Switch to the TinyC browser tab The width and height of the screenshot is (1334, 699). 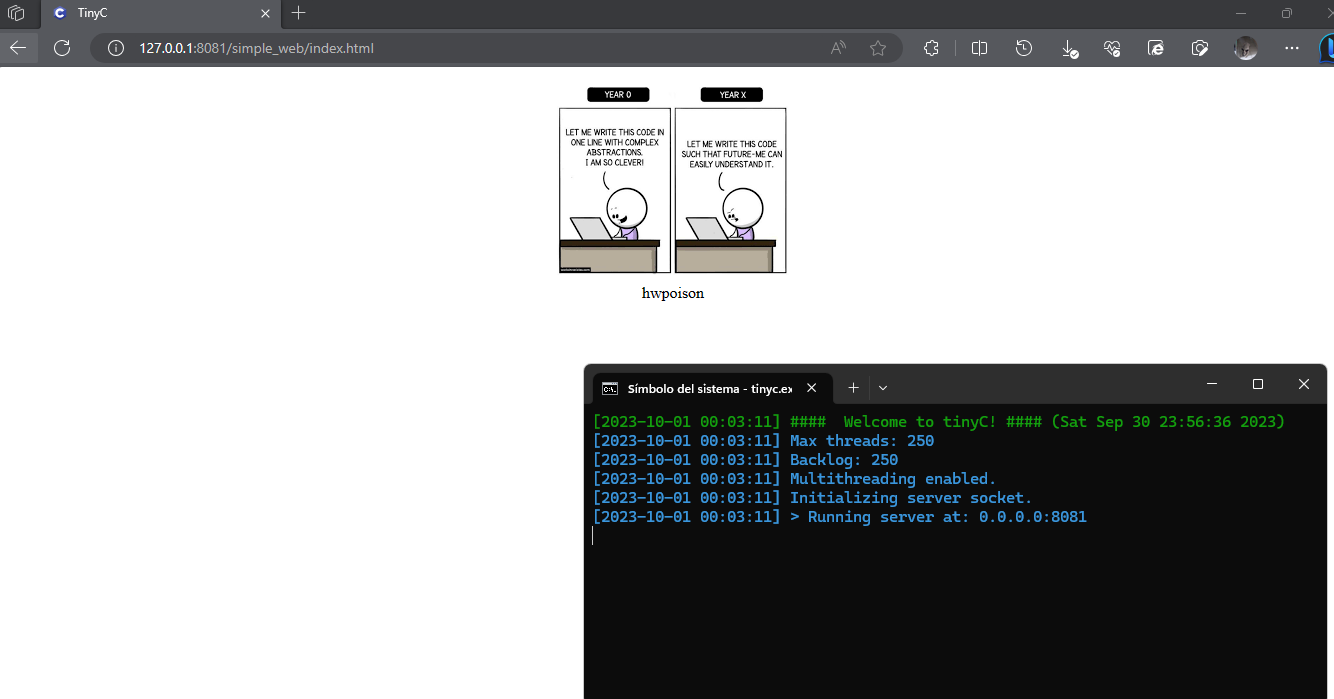coord(161,13)
